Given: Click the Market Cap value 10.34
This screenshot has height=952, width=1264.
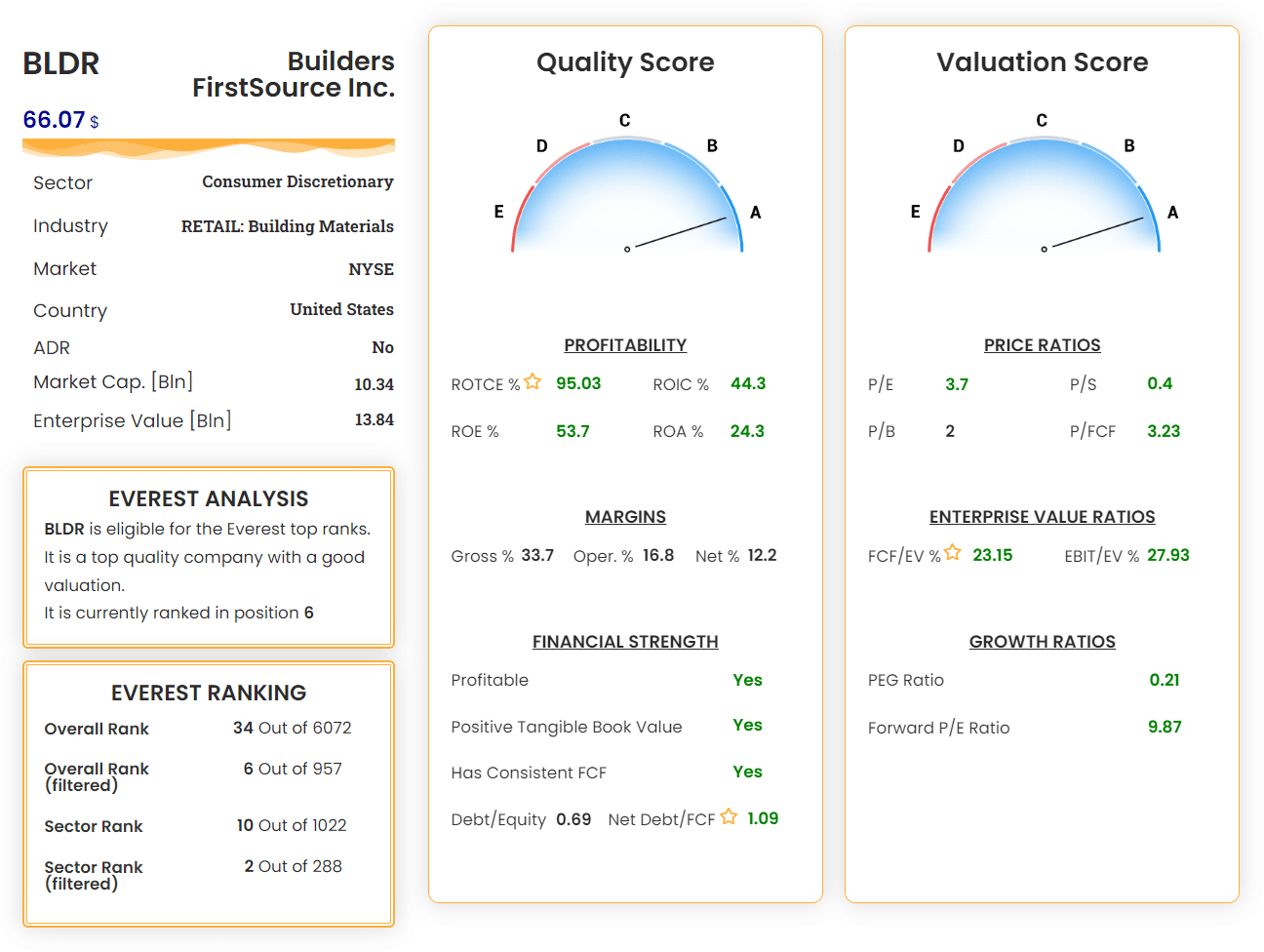Looking at the screenshot, I should 374,384.
